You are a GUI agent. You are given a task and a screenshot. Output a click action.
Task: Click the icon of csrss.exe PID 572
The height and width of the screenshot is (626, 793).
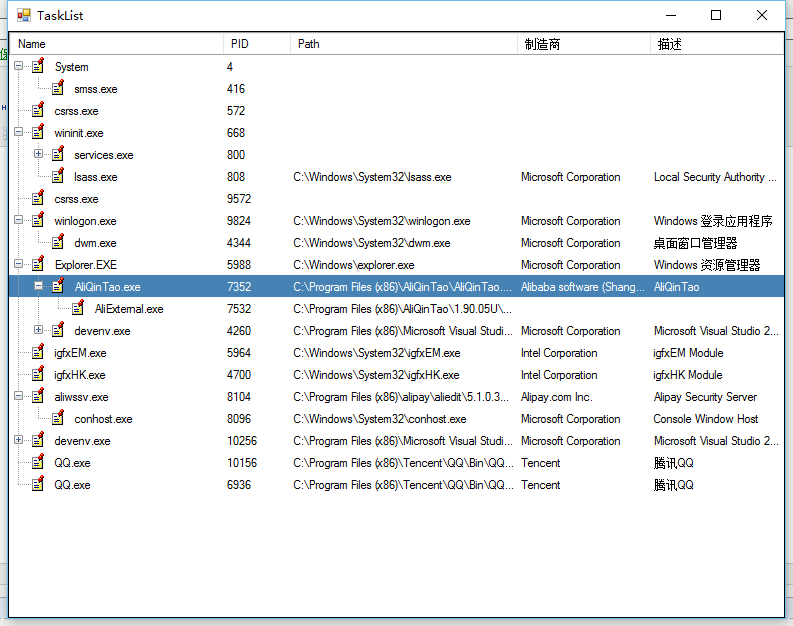pyautogui.click(x=38, y=110)
